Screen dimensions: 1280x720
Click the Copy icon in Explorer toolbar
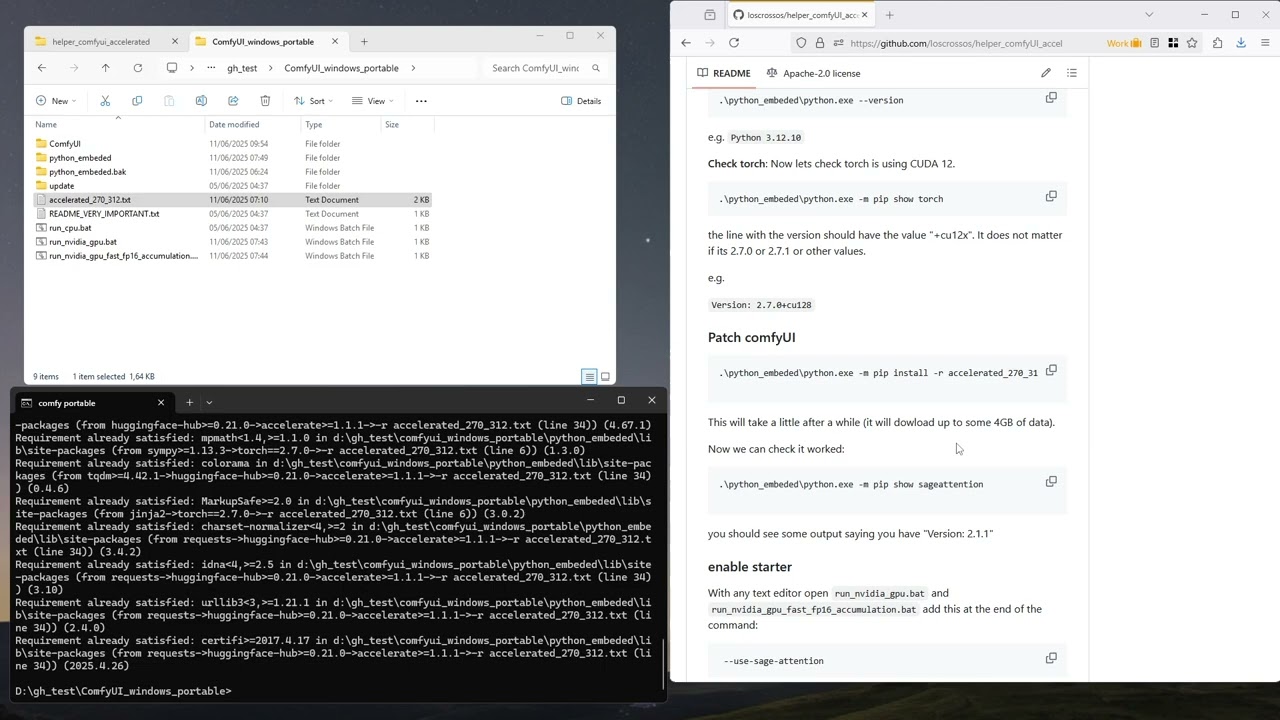tap(137, 101)
